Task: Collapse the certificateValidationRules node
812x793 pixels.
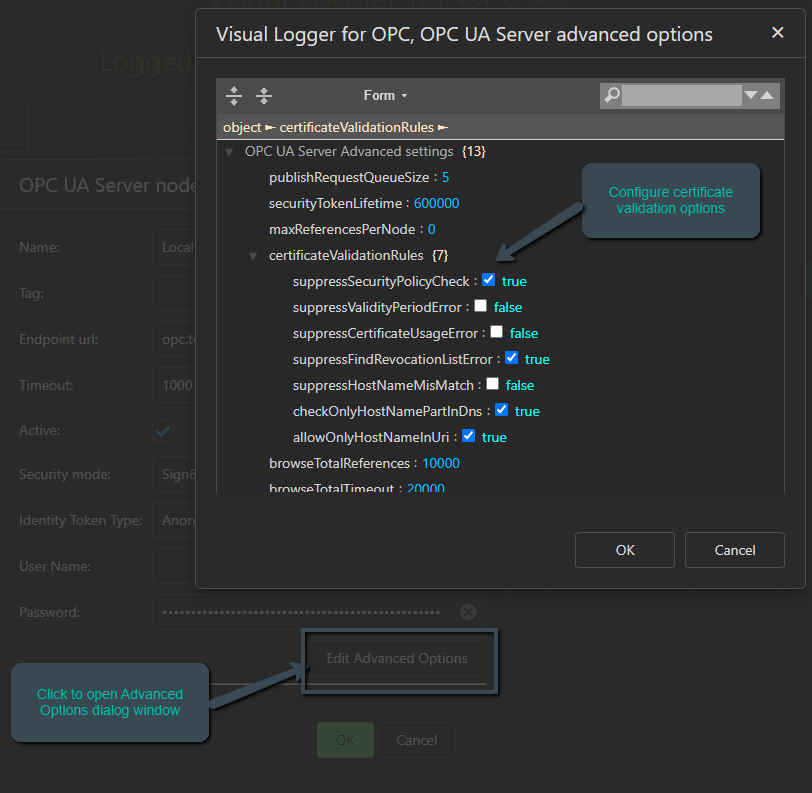Action: point(253,255)
